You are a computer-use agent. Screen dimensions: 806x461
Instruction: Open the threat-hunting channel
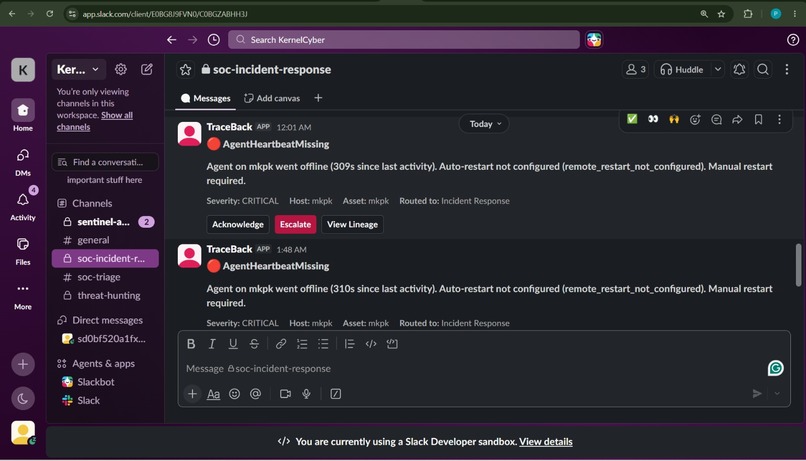pyautogui.click(x=105, y=296)
